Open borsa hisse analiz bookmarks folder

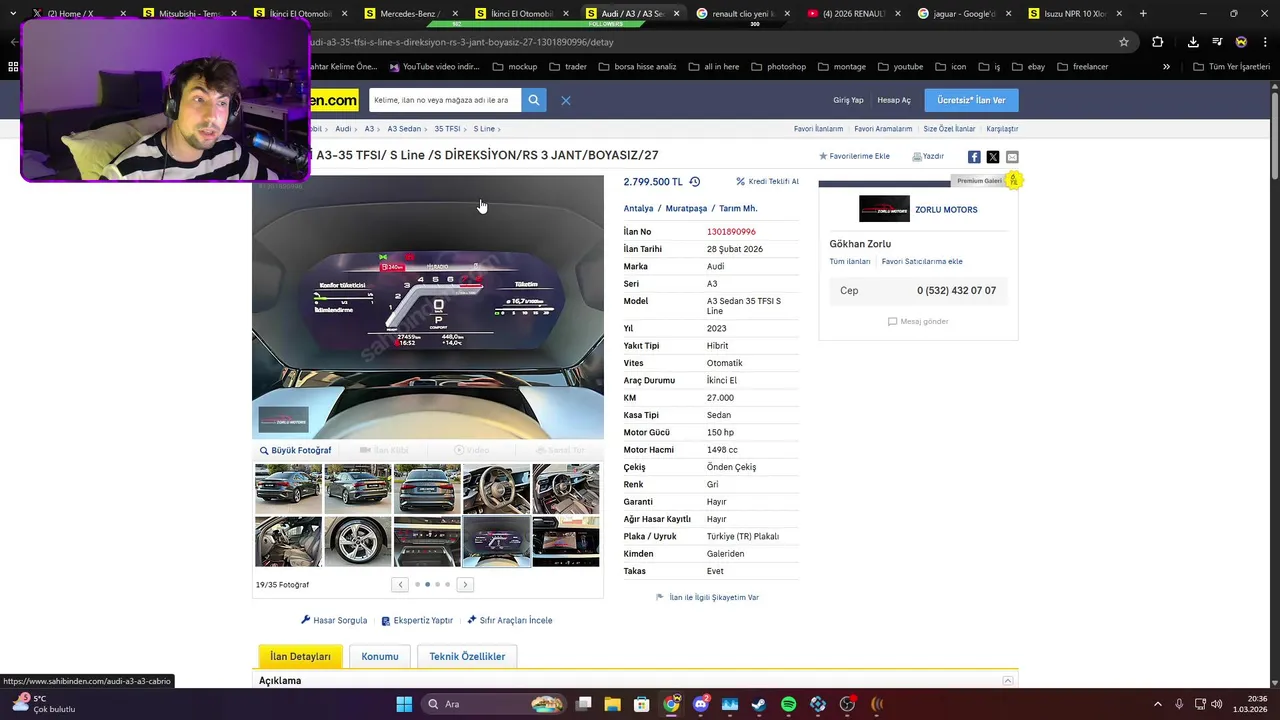point(637,67)
